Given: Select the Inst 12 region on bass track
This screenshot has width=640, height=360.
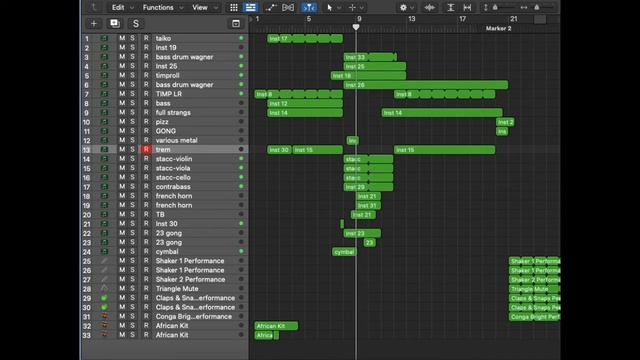Looking at the screenshot, I should (x=305, y=104).
